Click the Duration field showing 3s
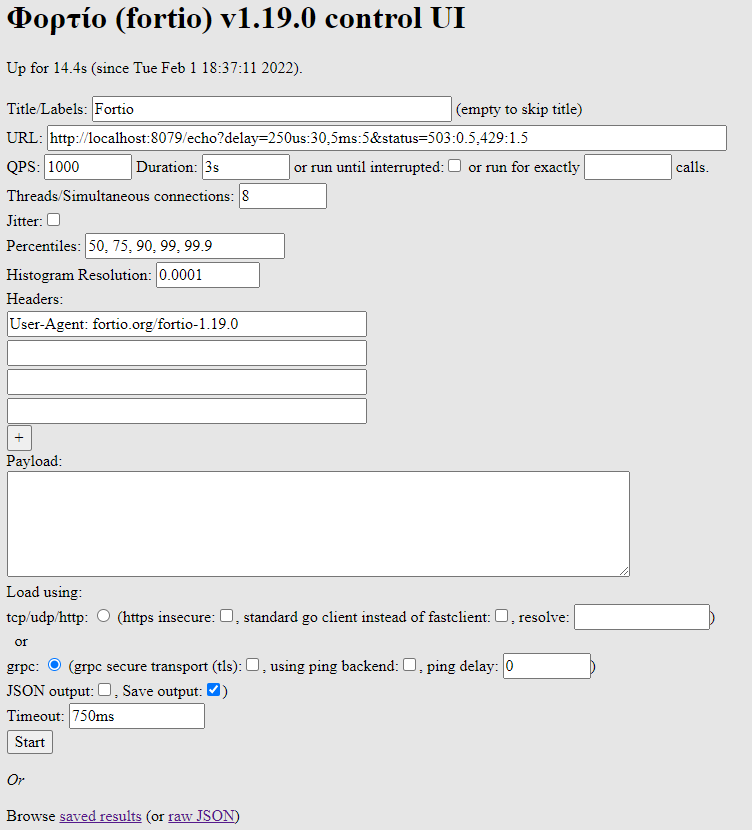This screenshot has width=752, height=830. tap(245, 166)
